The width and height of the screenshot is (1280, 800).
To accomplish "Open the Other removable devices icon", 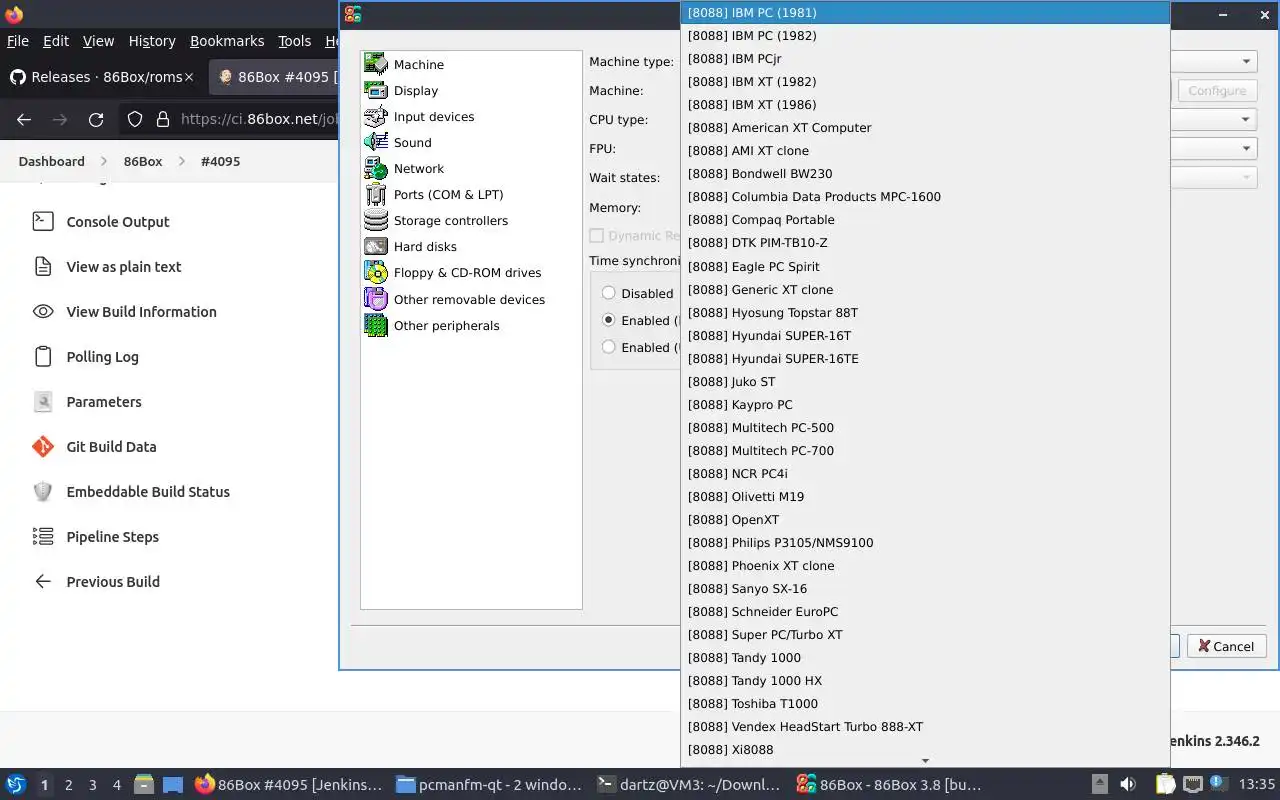I will [x=376, y=298].
